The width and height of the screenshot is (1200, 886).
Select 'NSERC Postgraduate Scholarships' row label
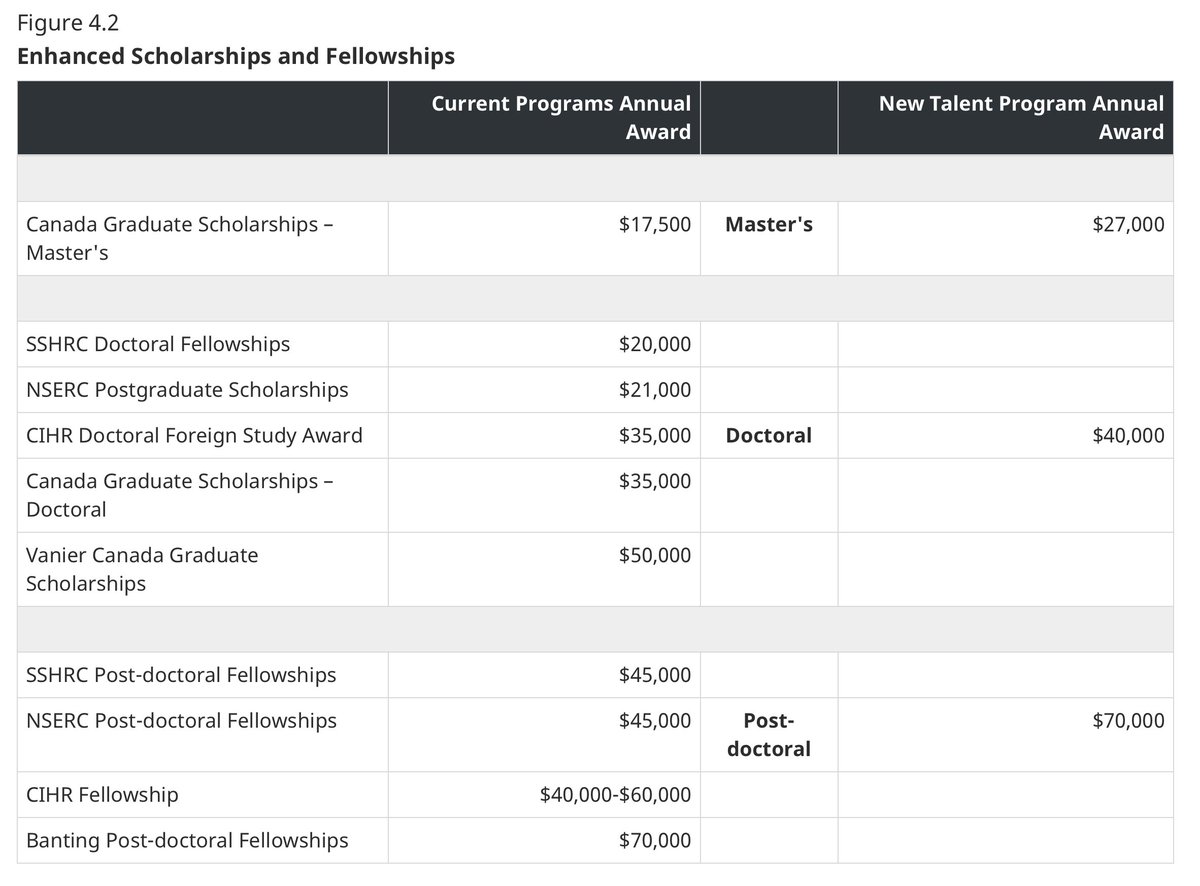tap(187, 389)
